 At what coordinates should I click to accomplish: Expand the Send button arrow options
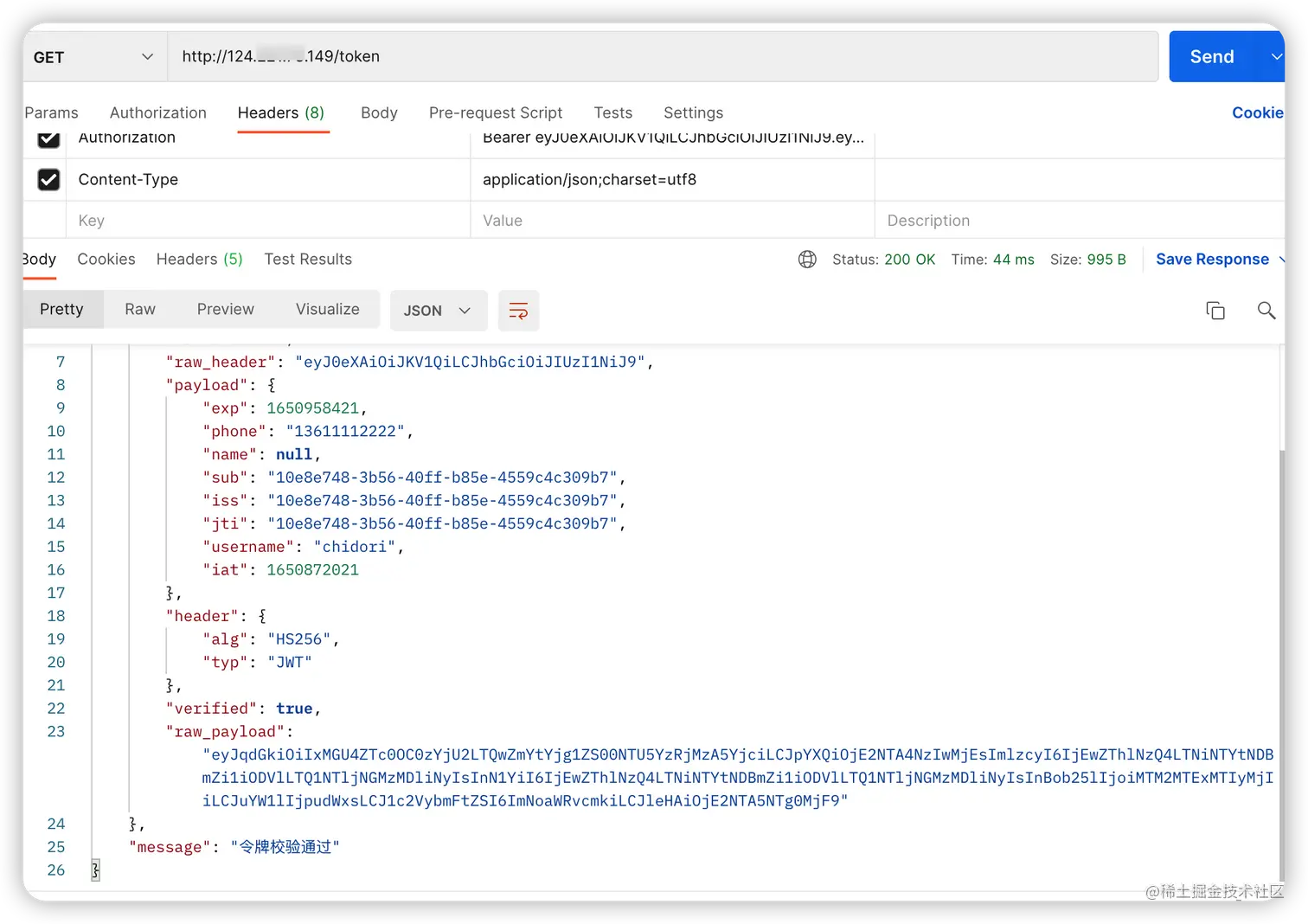(1275, 57)
